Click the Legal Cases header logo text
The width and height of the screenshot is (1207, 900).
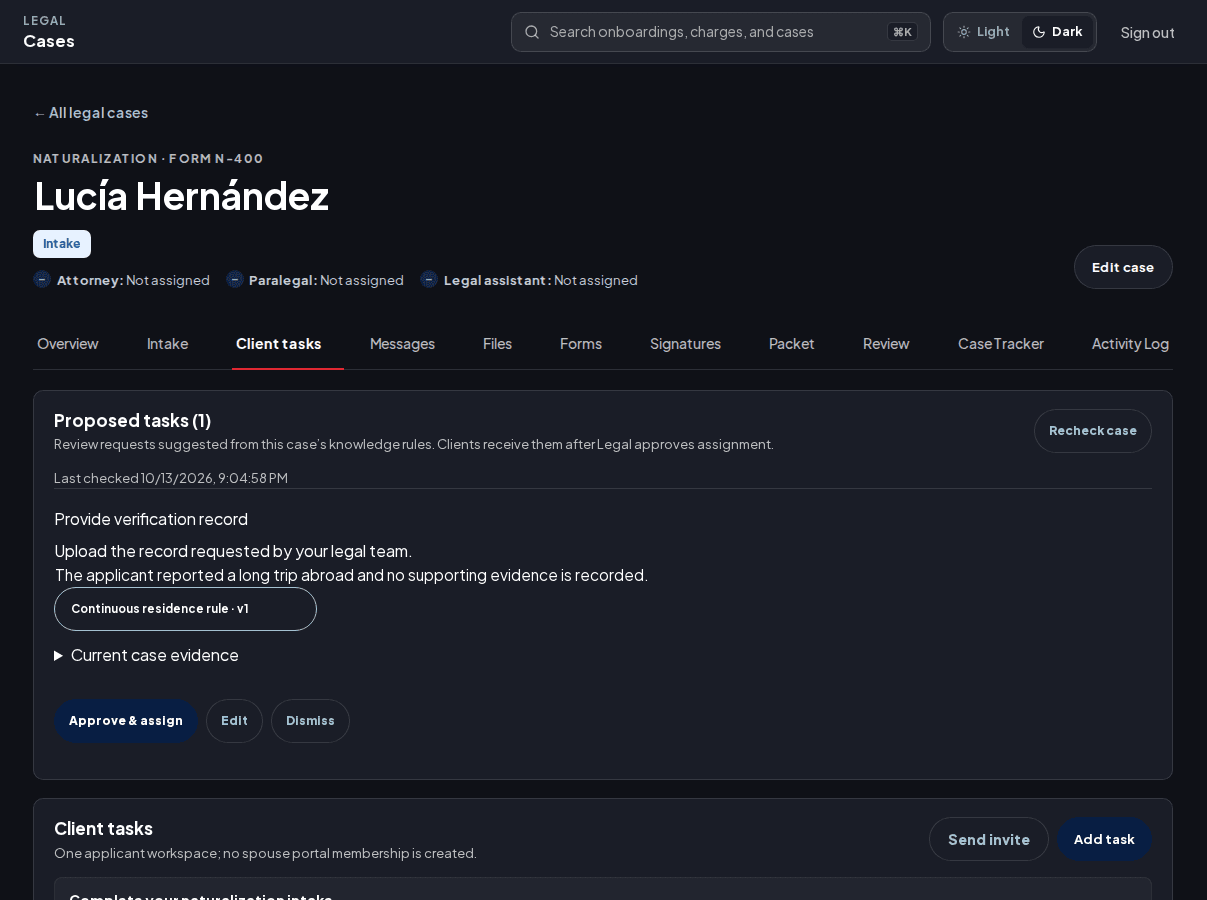(49, 32)
